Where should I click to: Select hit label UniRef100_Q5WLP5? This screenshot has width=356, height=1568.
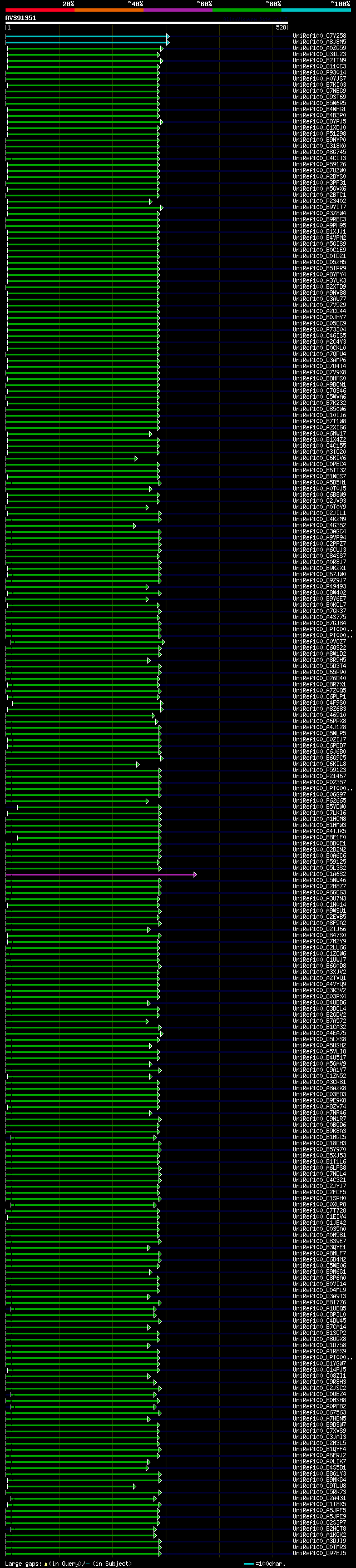coord(319,734)
